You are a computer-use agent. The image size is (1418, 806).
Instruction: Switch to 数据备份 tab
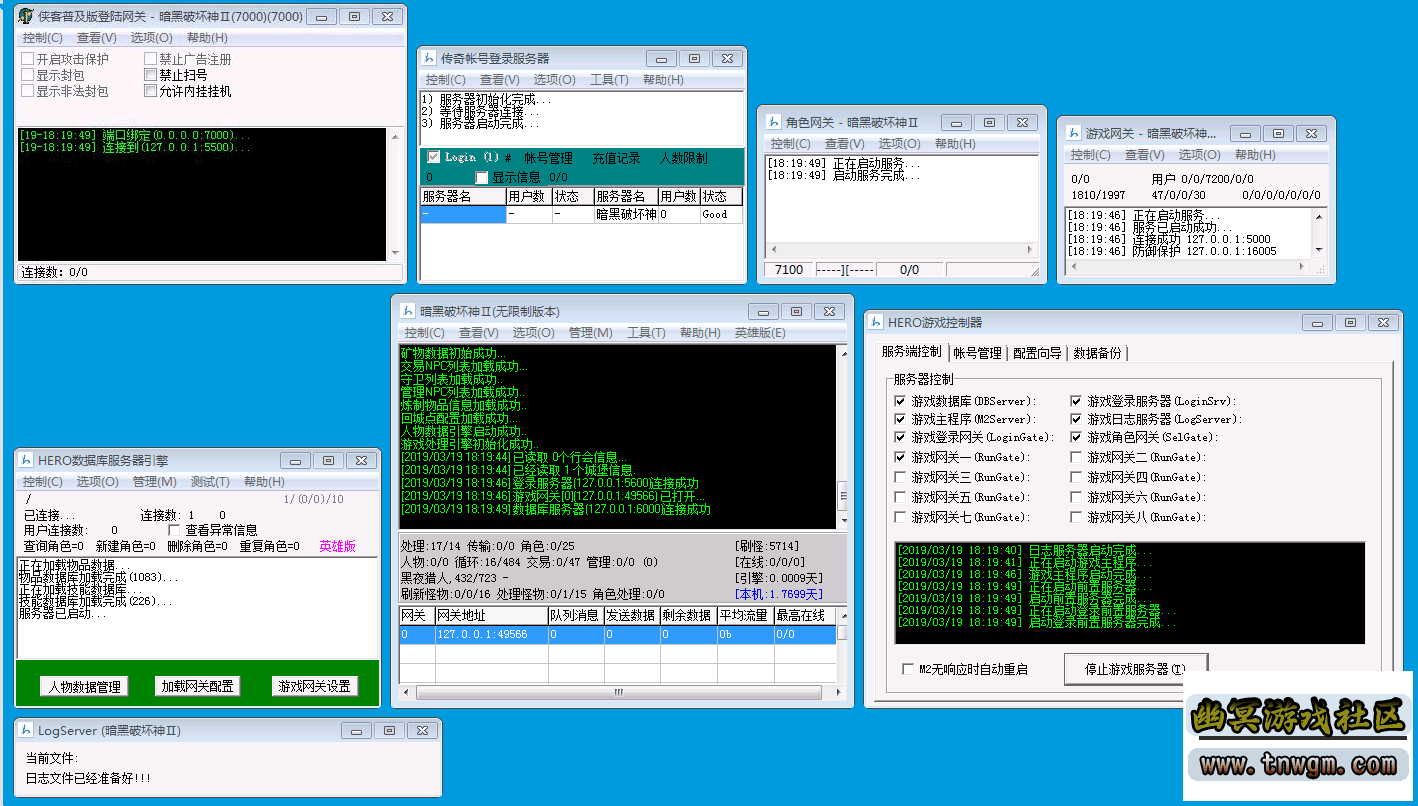coord(1098,353)
